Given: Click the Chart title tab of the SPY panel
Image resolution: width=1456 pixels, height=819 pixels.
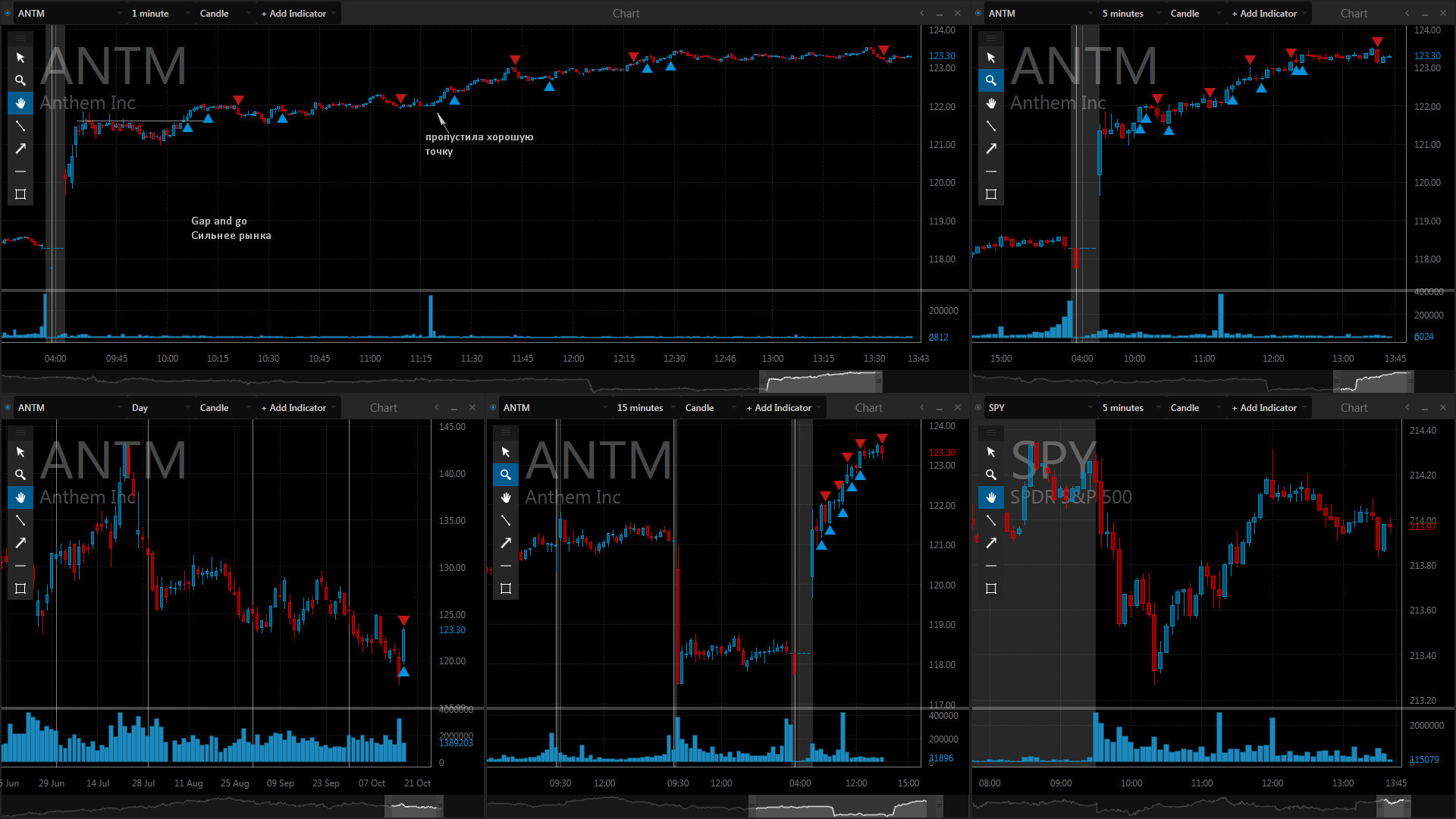Looking at the screenshot, I should click(1354, 408).
